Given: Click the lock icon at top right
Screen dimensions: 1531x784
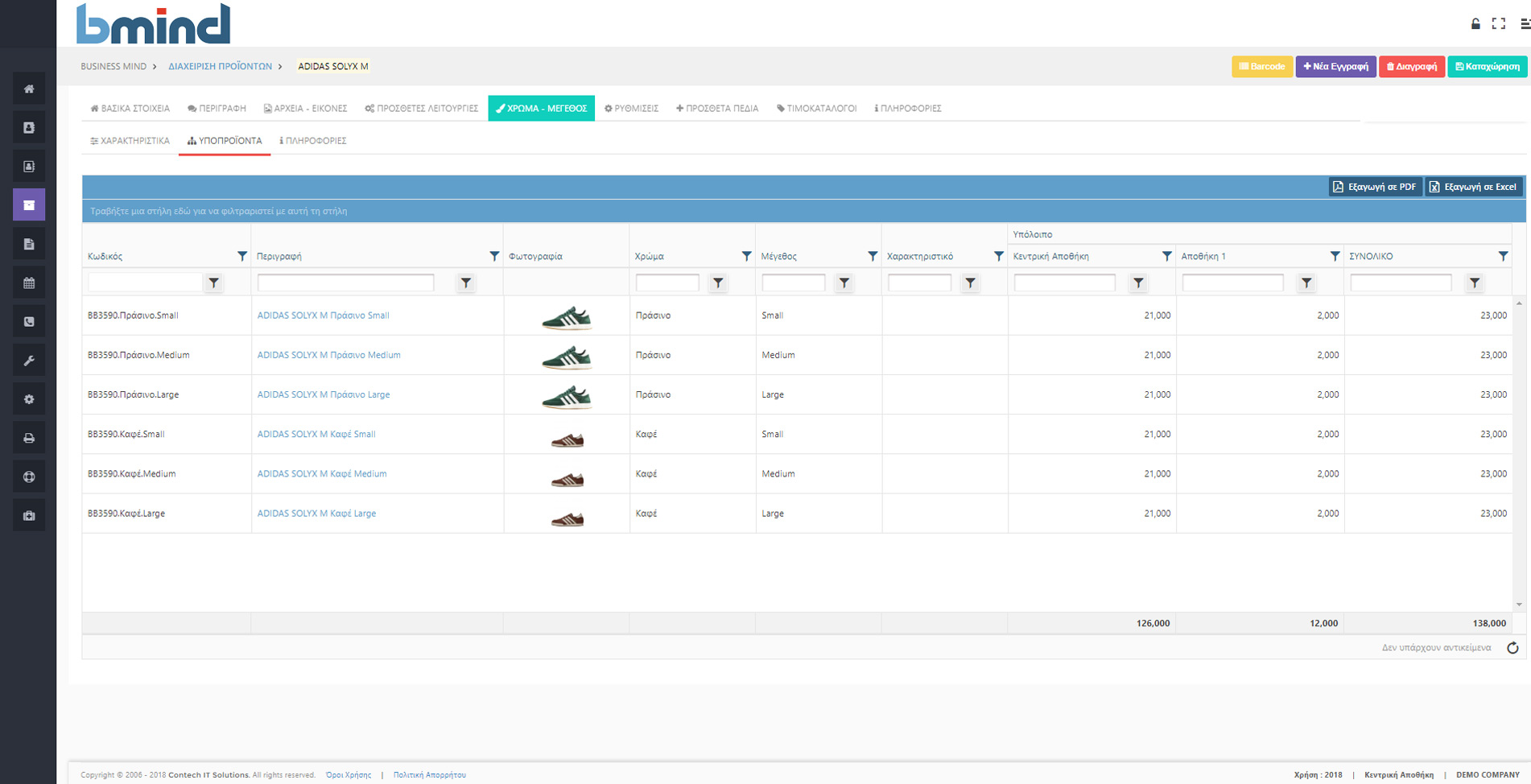Looking at the screenshot, I should (1475, 23).
